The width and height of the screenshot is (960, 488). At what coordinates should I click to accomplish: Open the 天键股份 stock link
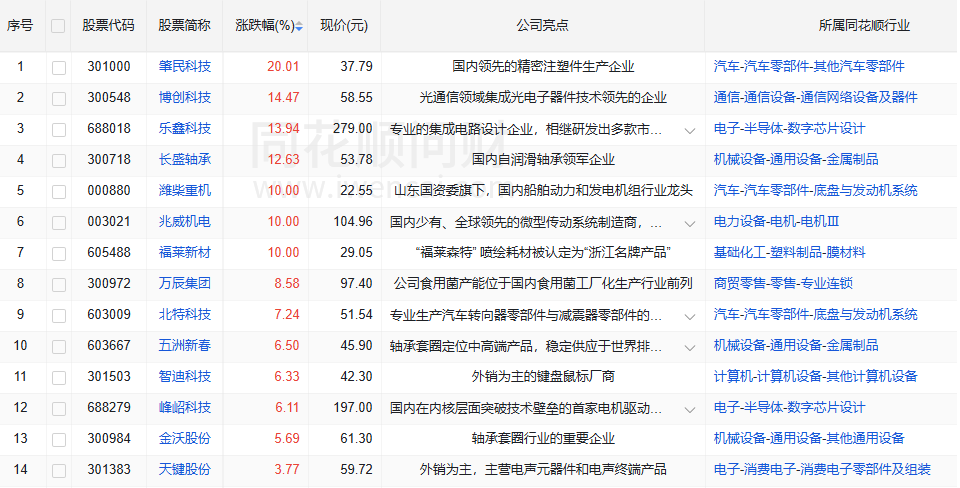(185, 470)
